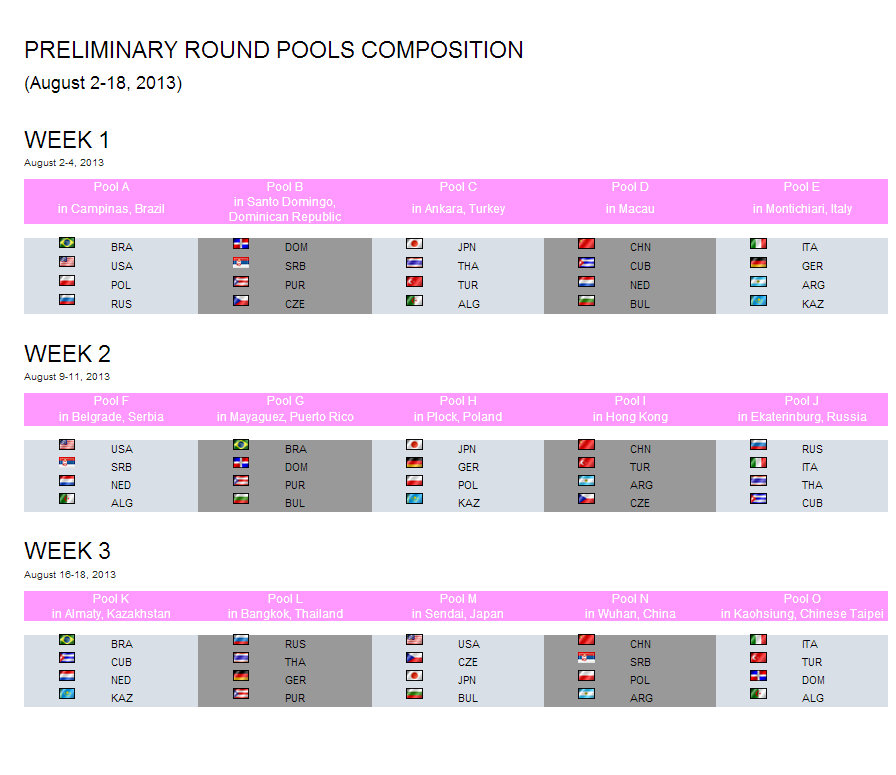
Task: Click the Germany flag in Pool H
Action: point(415,464)
